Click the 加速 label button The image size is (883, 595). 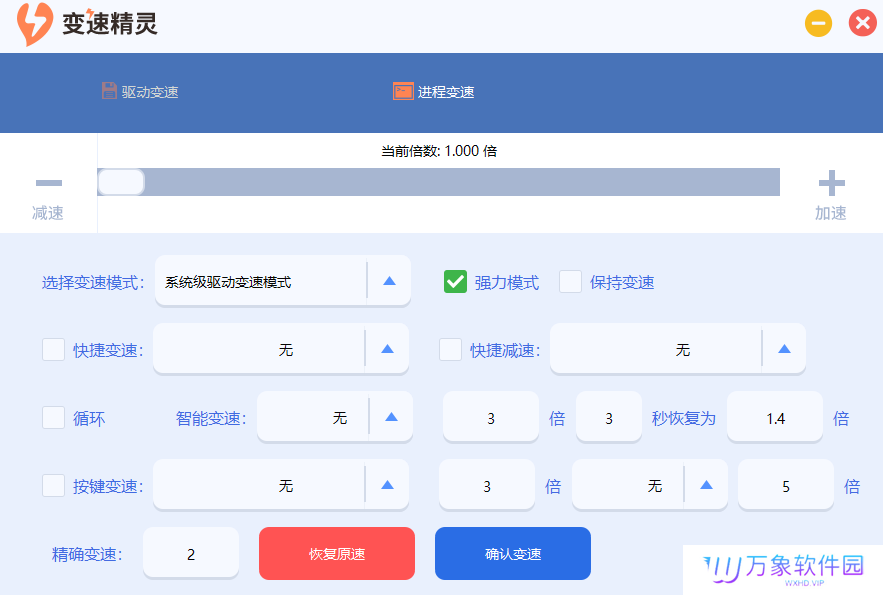point(831,213)
